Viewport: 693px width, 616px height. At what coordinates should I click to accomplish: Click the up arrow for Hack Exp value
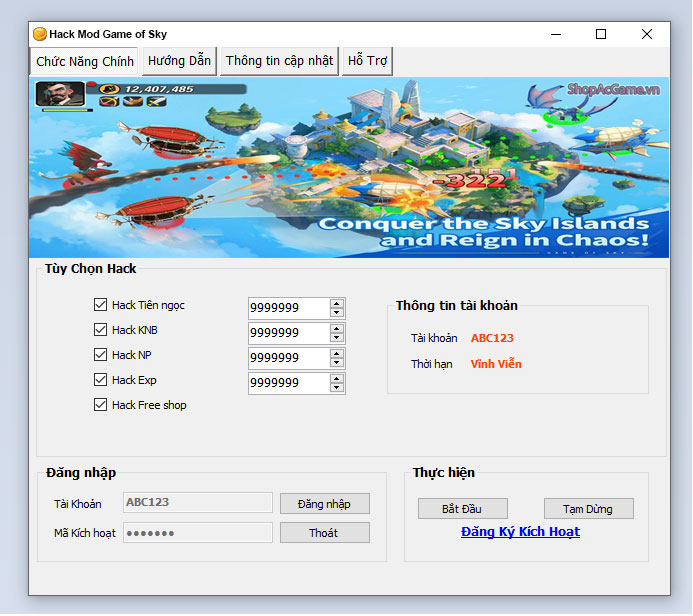click(337, 379)
